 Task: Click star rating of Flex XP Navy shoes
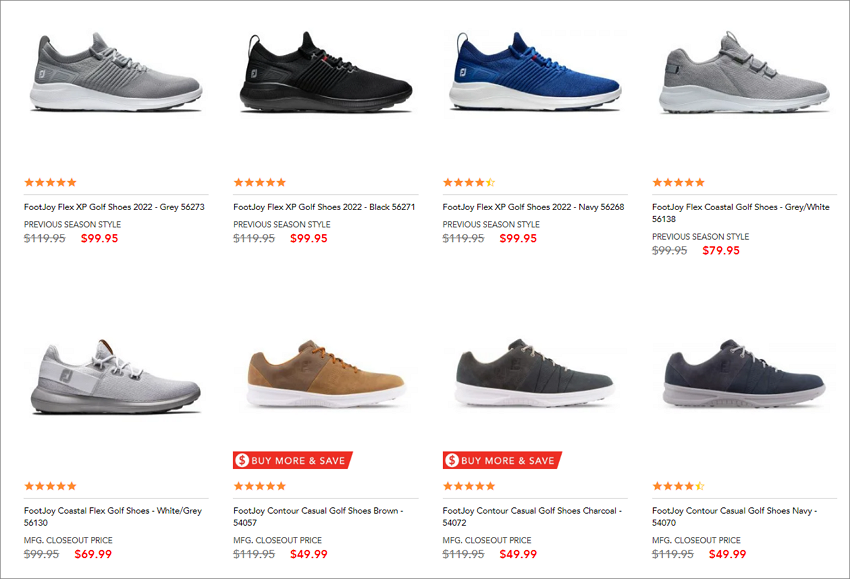coord(469,182)
